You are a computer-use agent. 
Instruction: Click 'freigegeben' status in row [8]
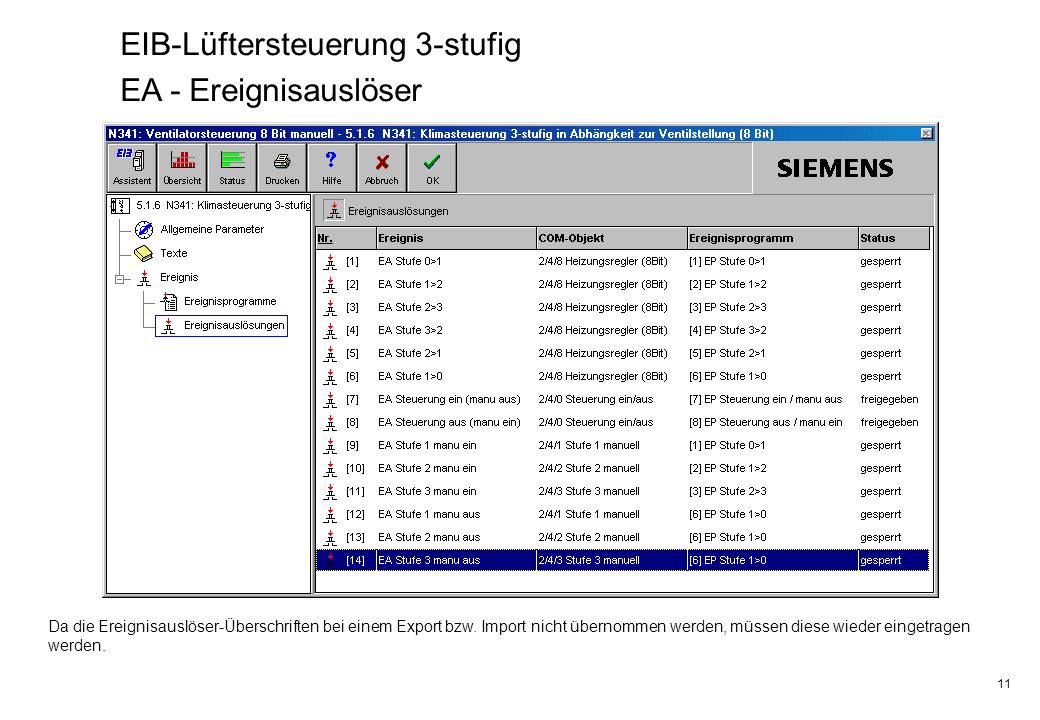click(889, 422)
